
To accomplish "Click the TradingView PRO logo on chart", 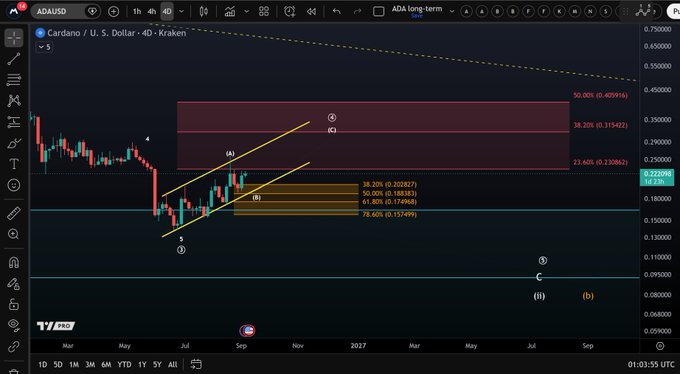I will point(56,326).
